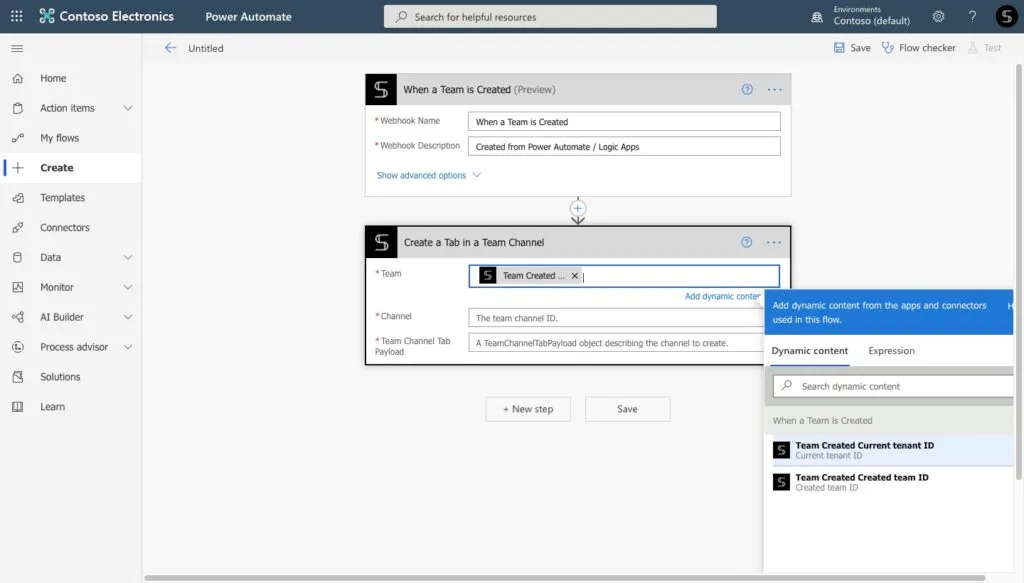Open the help question mark icon
The image size is (1024, 583).
click(x=972, y=16)
